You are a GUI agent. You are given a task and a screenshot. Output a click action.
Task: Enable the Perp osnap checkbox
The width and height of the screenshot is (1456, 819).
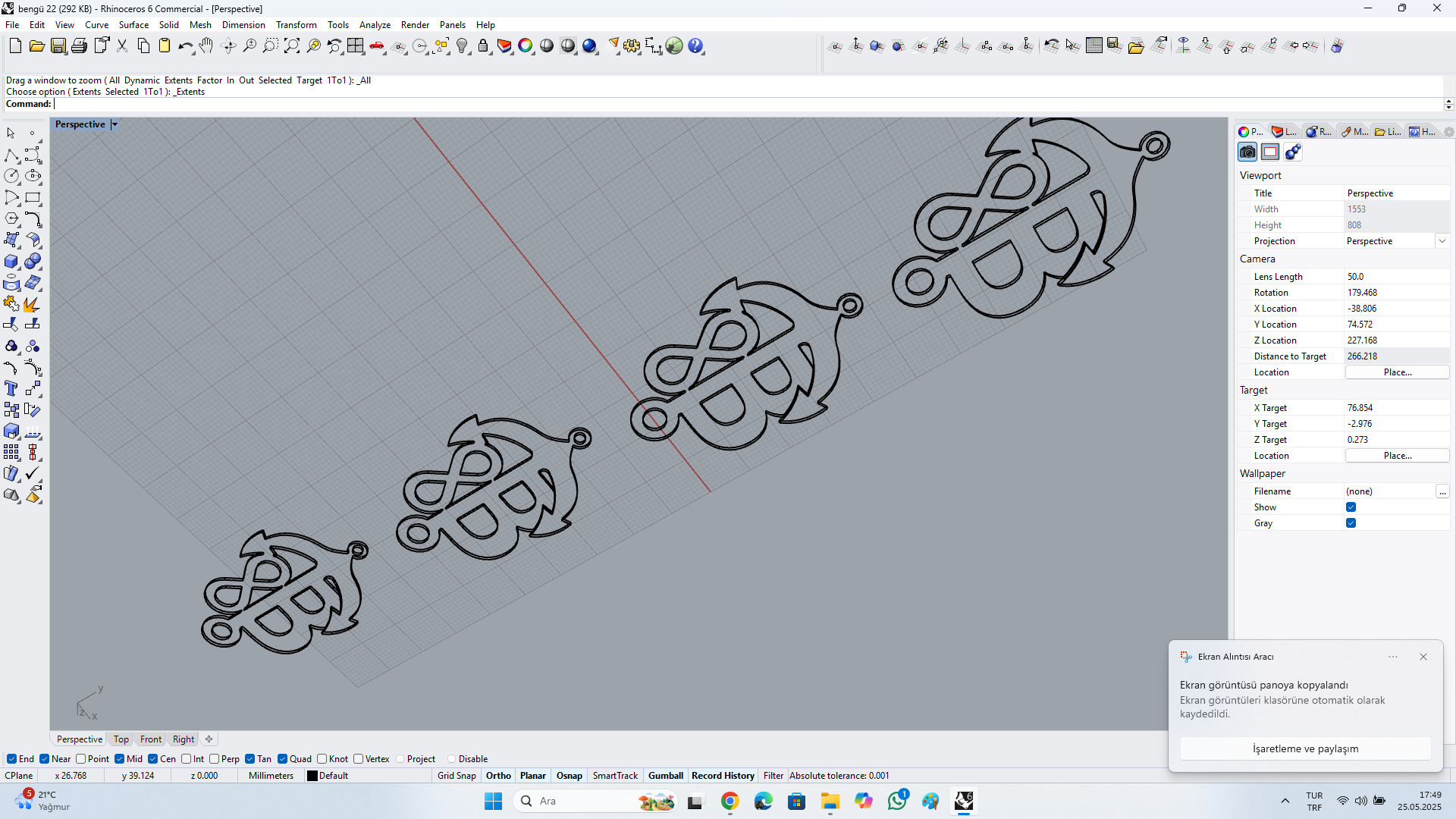[x=215, y=759]
